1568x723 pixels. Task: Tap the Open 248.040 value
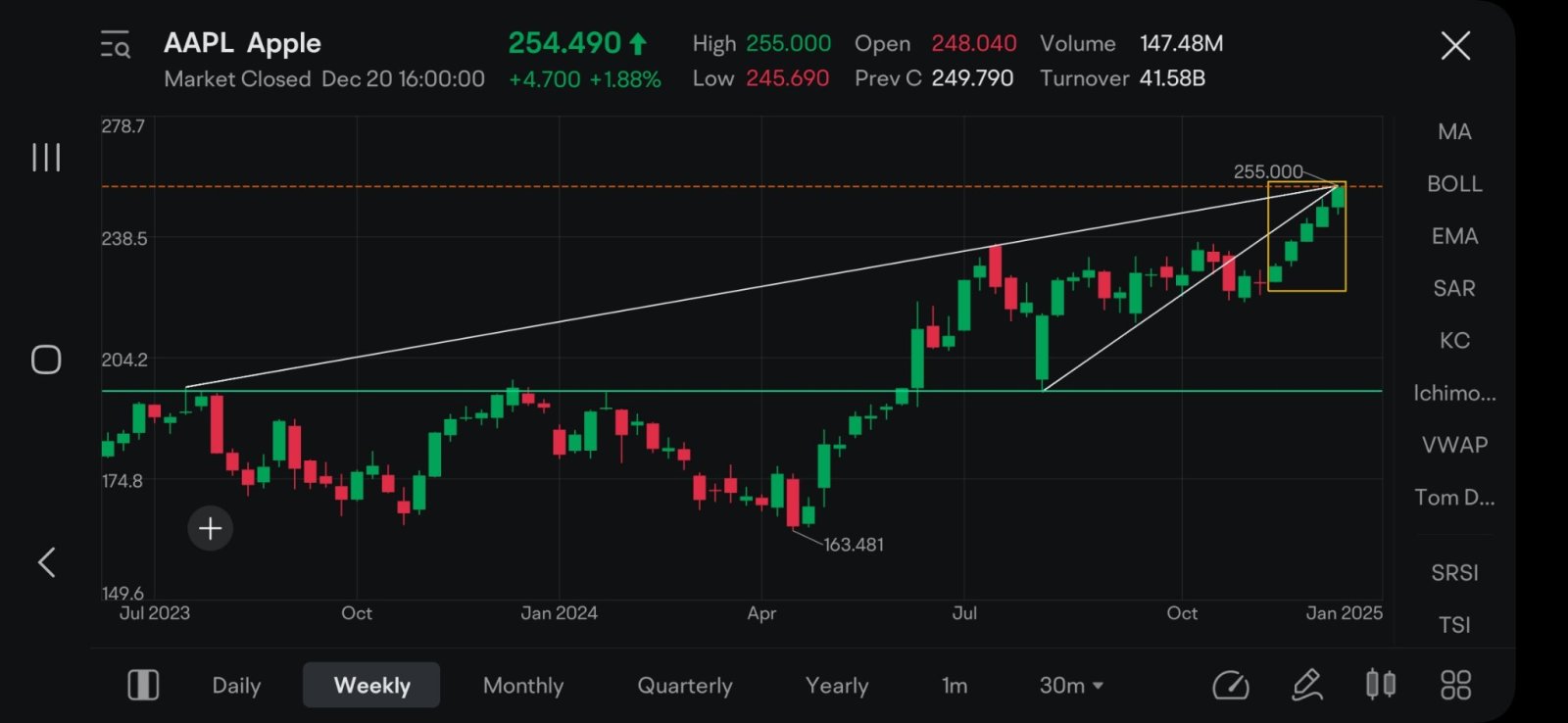tap(973, 43)
